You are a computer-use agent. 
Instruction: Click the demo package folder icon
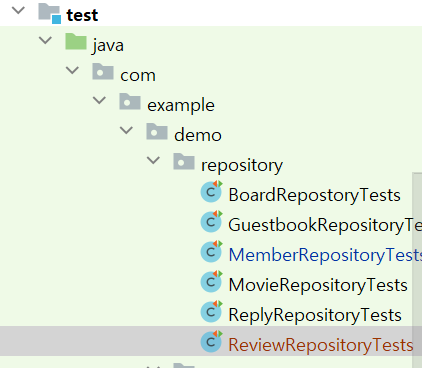pos(157,132)
